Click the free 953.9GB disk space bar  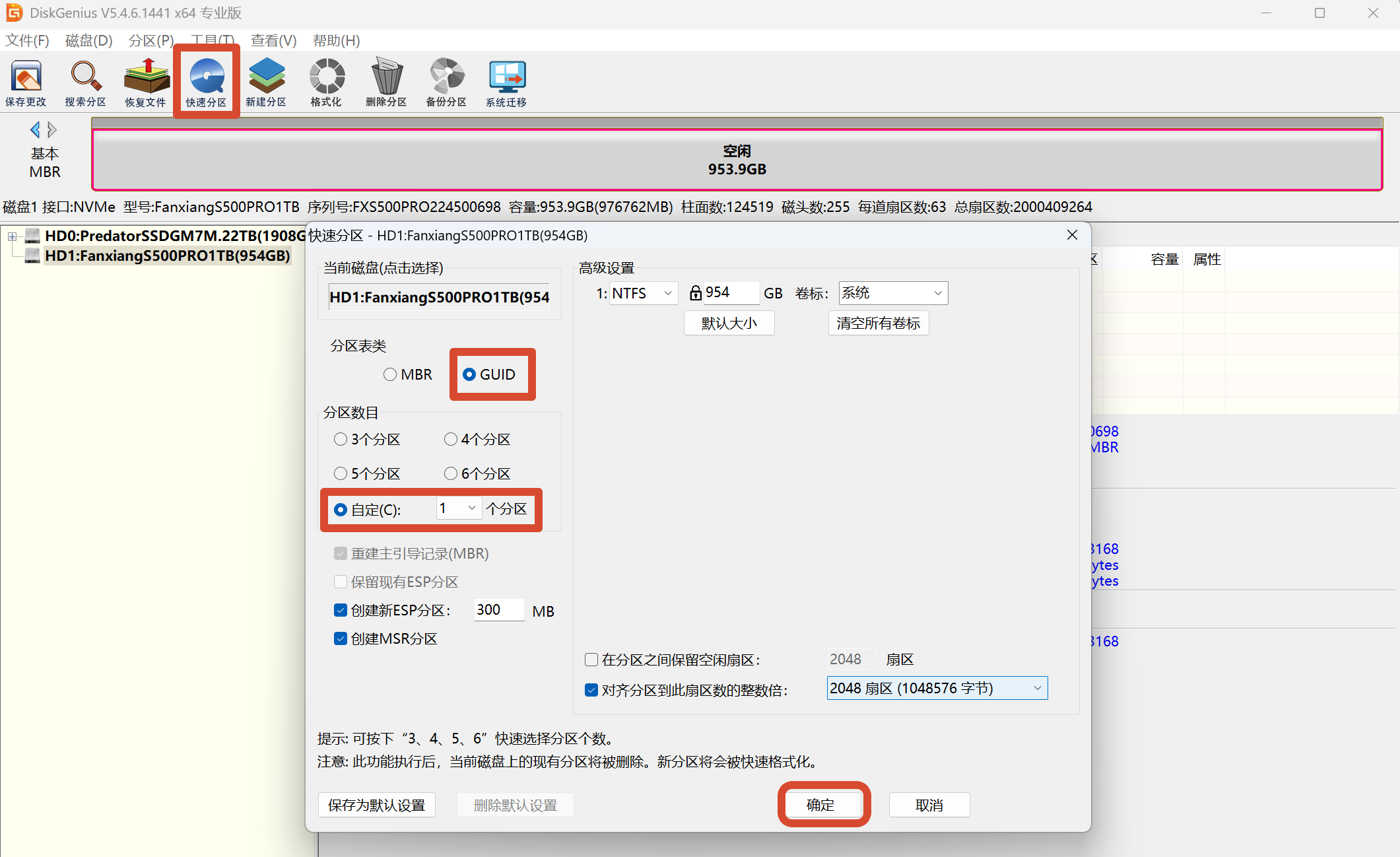click(x=737, y=160)
